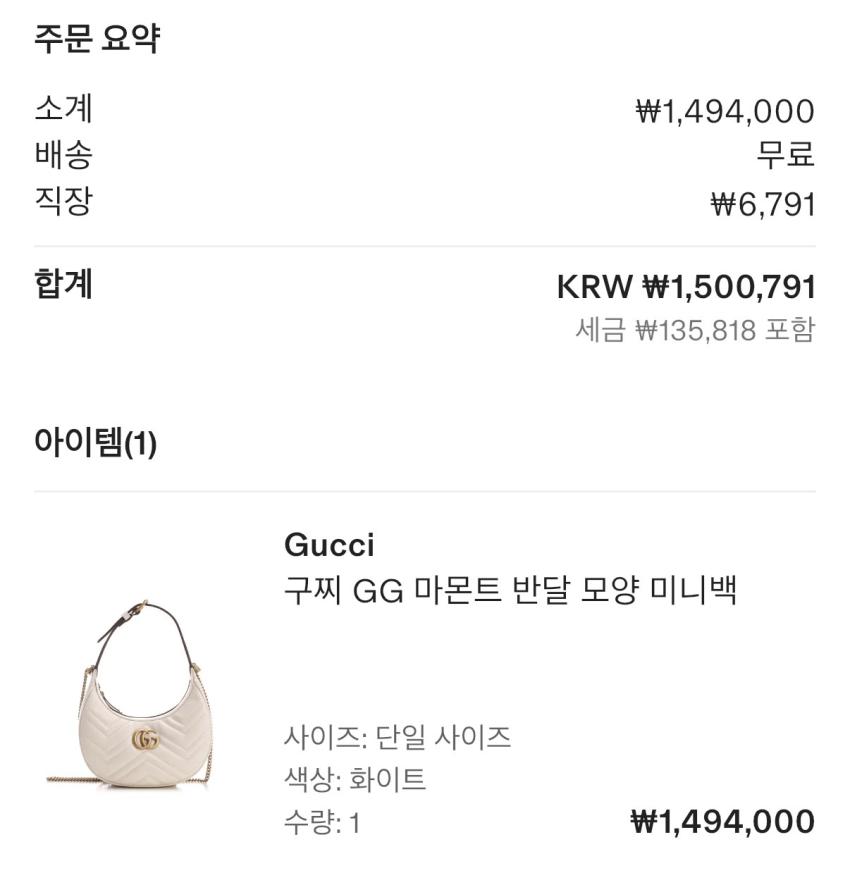
Task: Select the 소계 label
Action: click(63, 108)
